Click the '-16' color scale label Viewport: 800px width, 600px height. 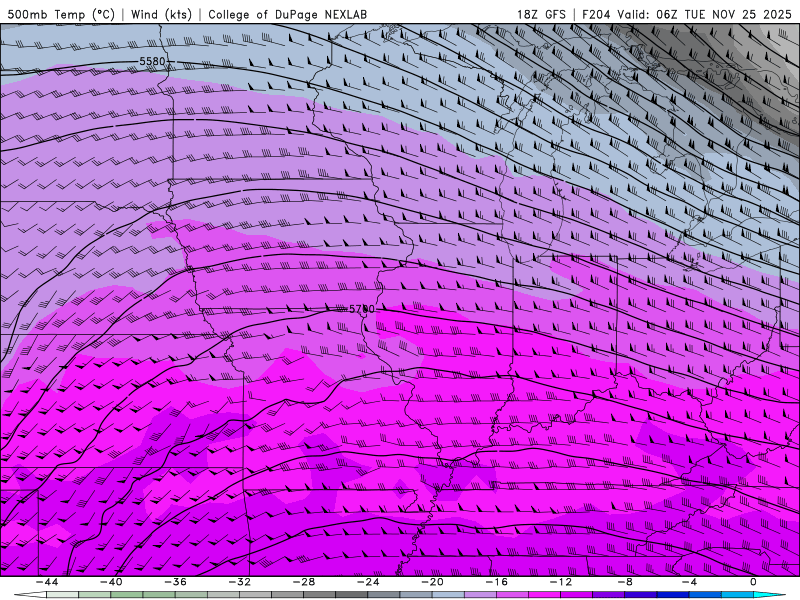(497, 582)
